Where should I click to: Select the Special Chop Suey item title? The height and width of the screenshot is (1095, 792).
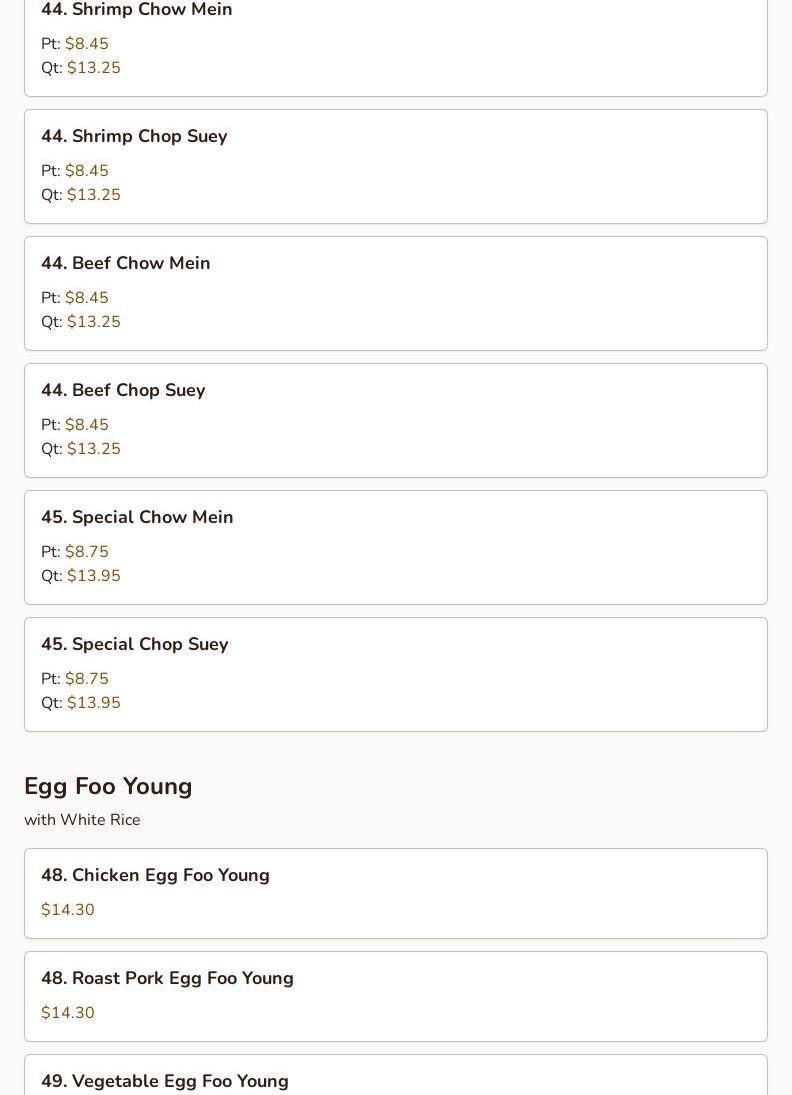click(x=134, y=644)
